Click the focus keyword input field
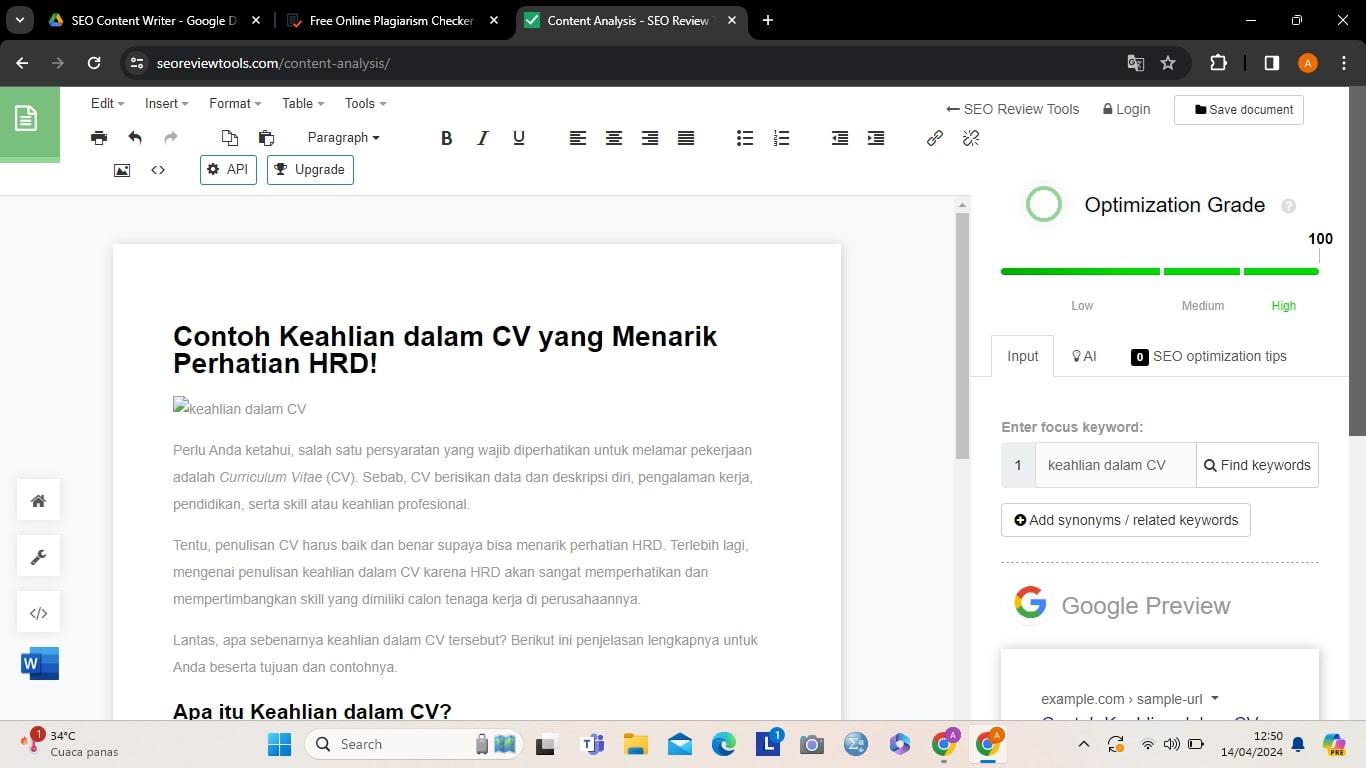 coord(1115,465)
